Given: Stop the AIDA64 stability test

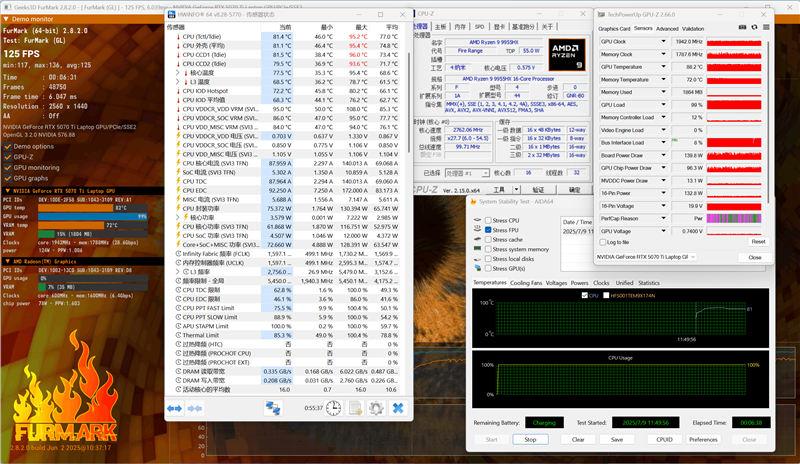Looking at the screenshot, I should click(x=530, y=439).
